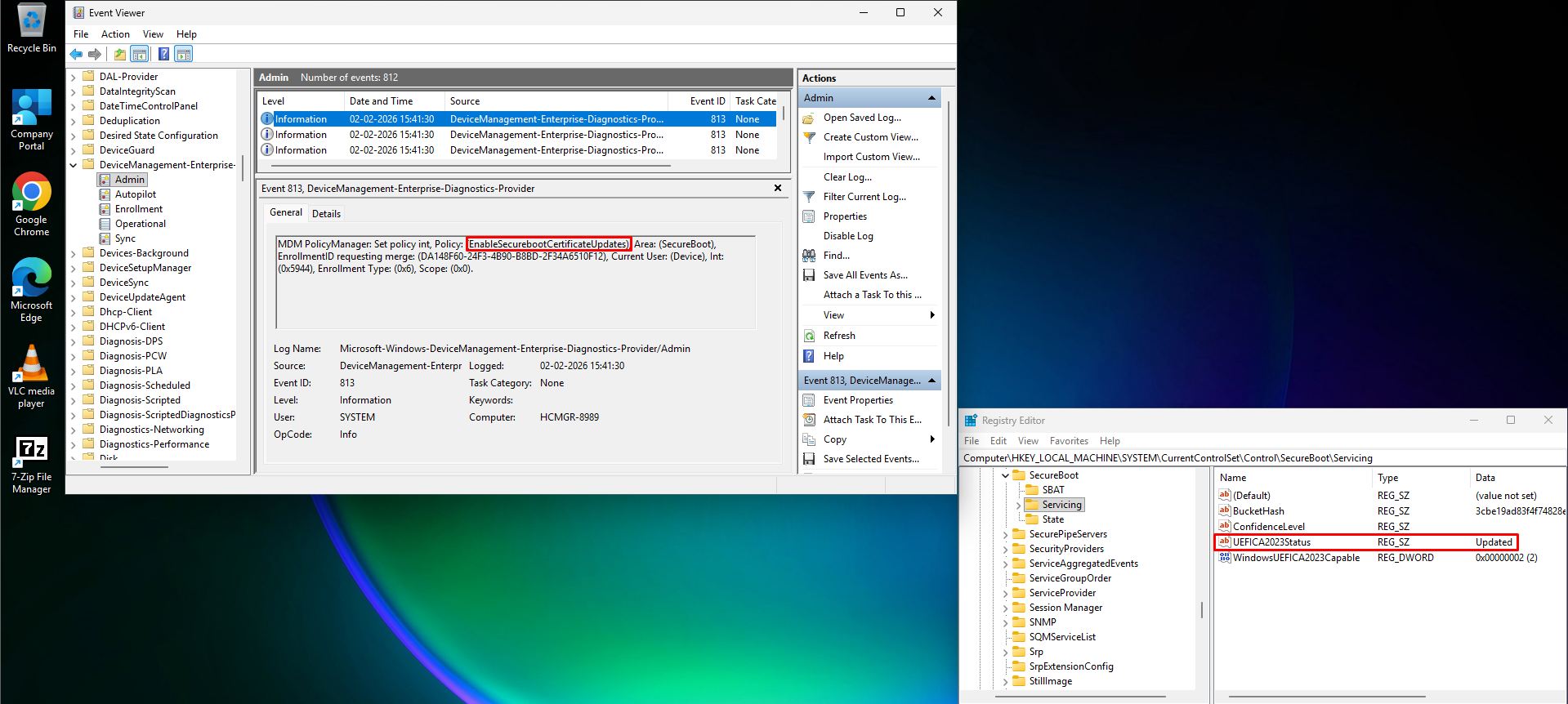Collapse the Admin section in the Actions pane
This screenshot has height=704, width=1568.
pos(931,98)
